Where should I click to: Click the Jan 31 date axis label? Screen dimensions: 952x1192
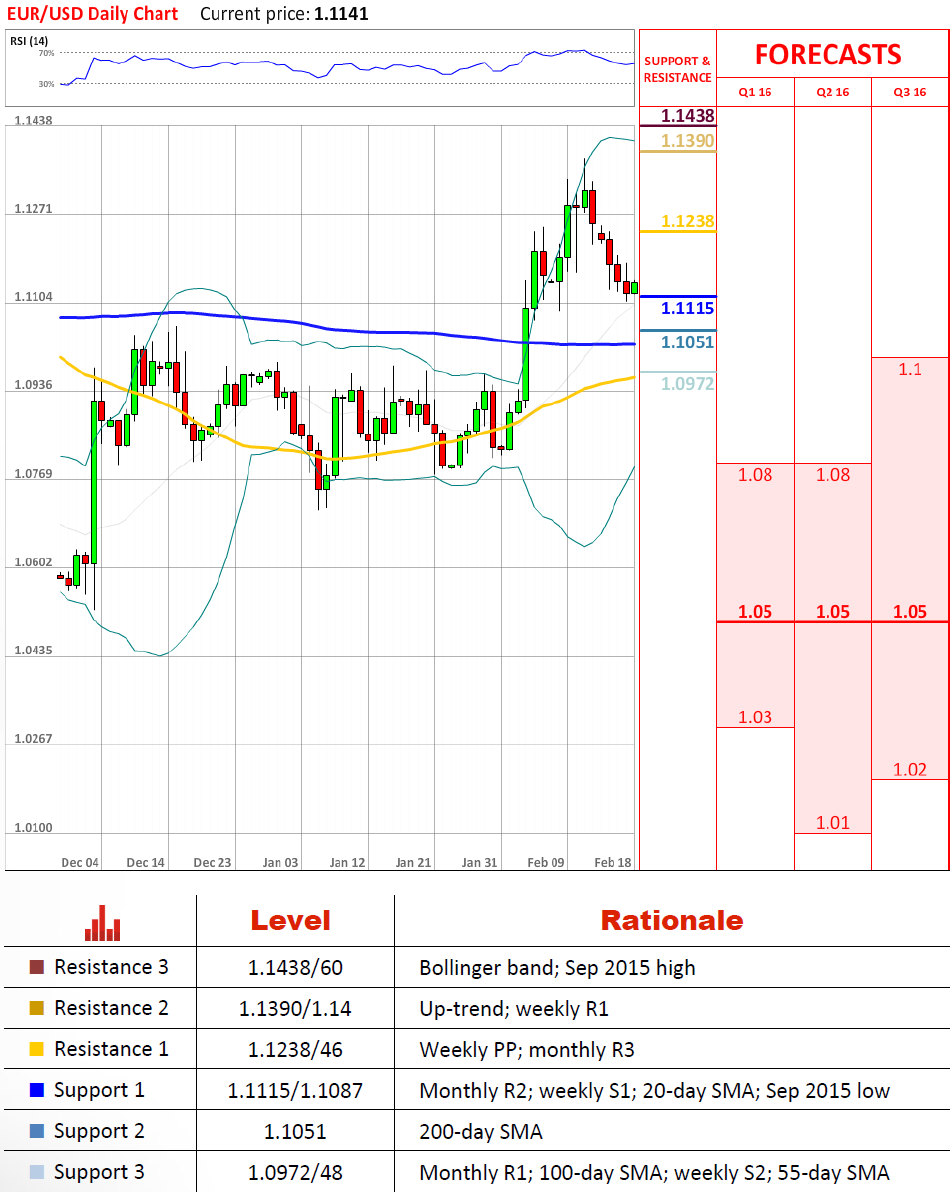(479, 863)
